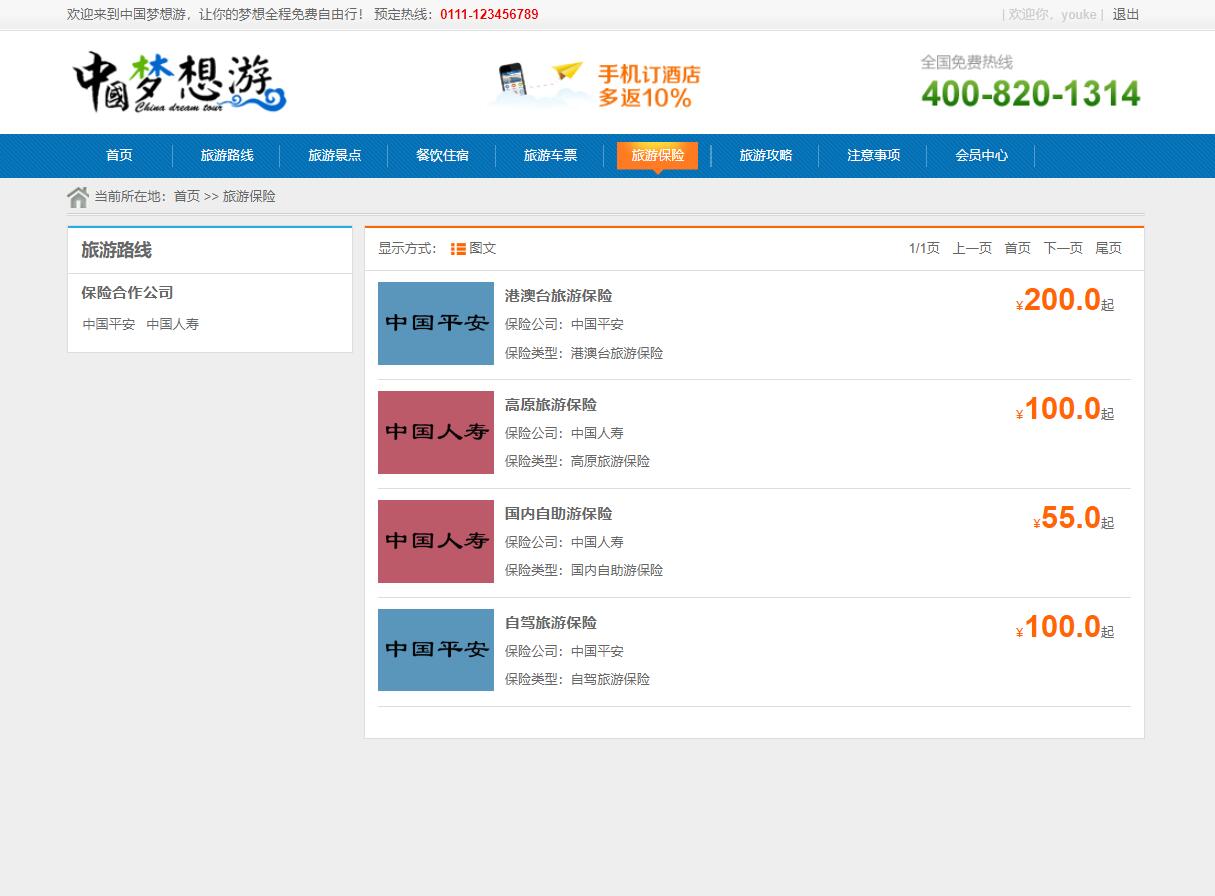The height and width of the screenshot is (896, 1215).
Task: Open 旅游攻略 navigation tab
Action: 765,155
